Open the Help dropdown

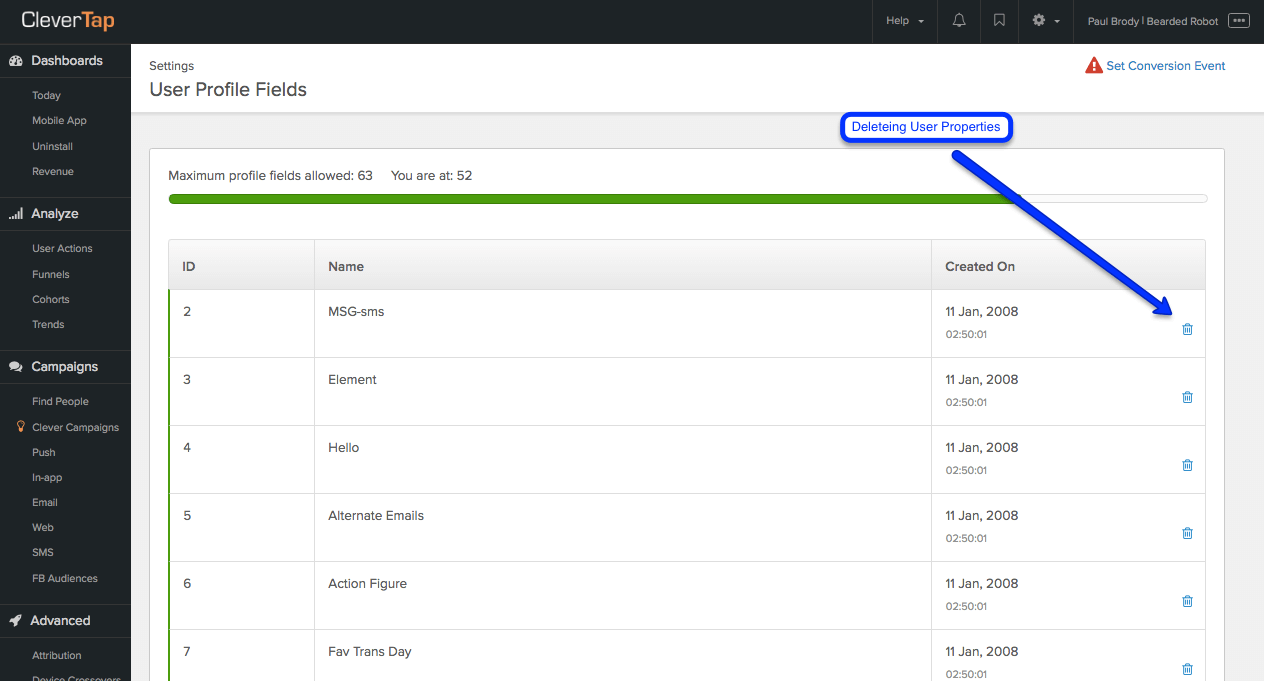pyautogui.click(x=904, y=21)
